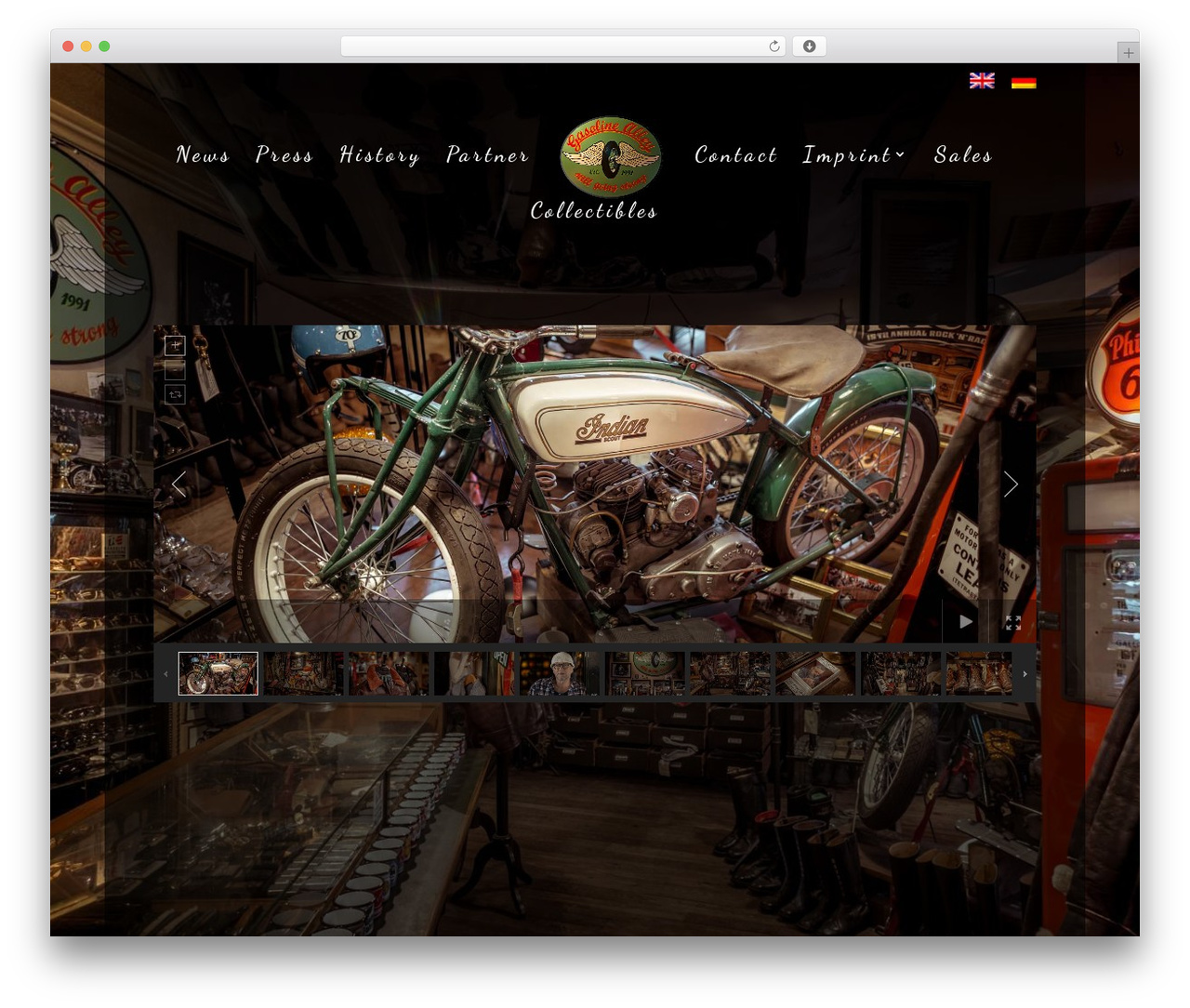Image resolution: width=1190 pixels, height=1008 pixels.
Task: Select the Indian motorcycle thumbnail
Action: tap(218, 673)
